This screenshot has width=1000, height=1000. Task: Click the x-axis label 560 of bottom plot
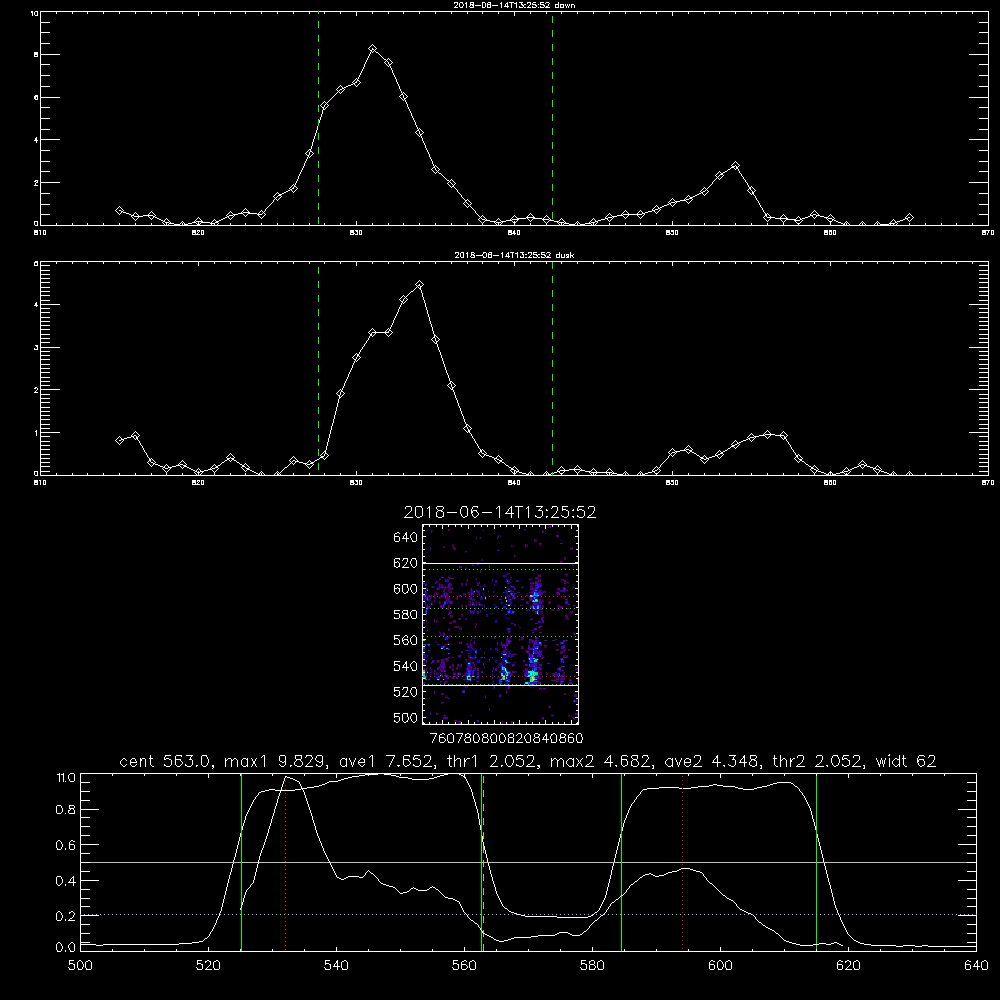click(x=464, y=966)
